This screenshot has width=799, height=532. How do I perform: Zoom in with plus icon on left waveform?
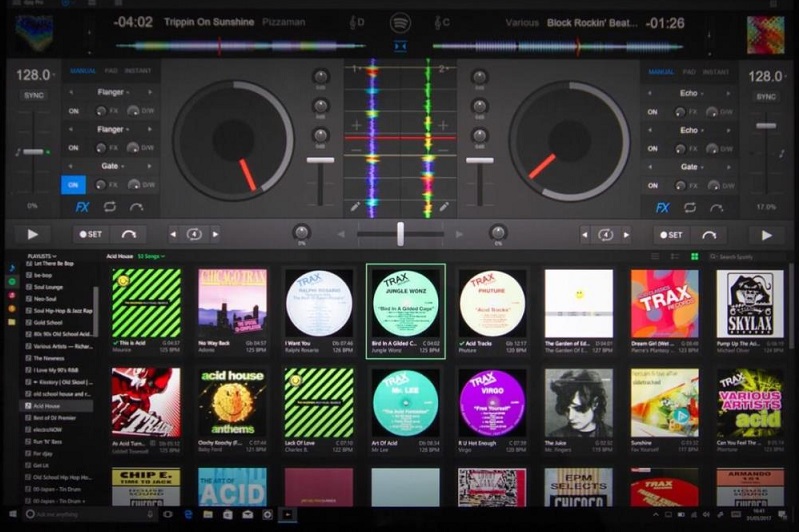pyautogui.click(x=357, y=124)
